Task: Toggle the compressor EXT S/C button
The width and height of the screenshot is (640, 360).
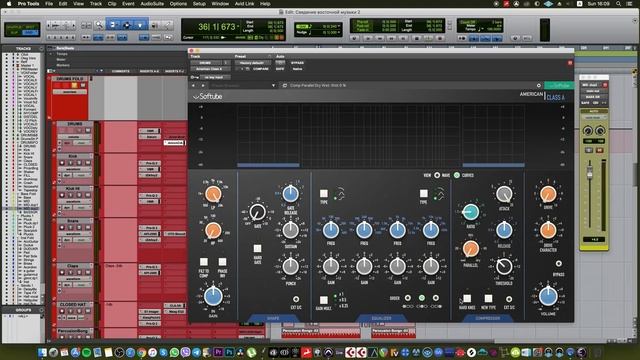Action: pyautogui.click(x=509, y=299)
